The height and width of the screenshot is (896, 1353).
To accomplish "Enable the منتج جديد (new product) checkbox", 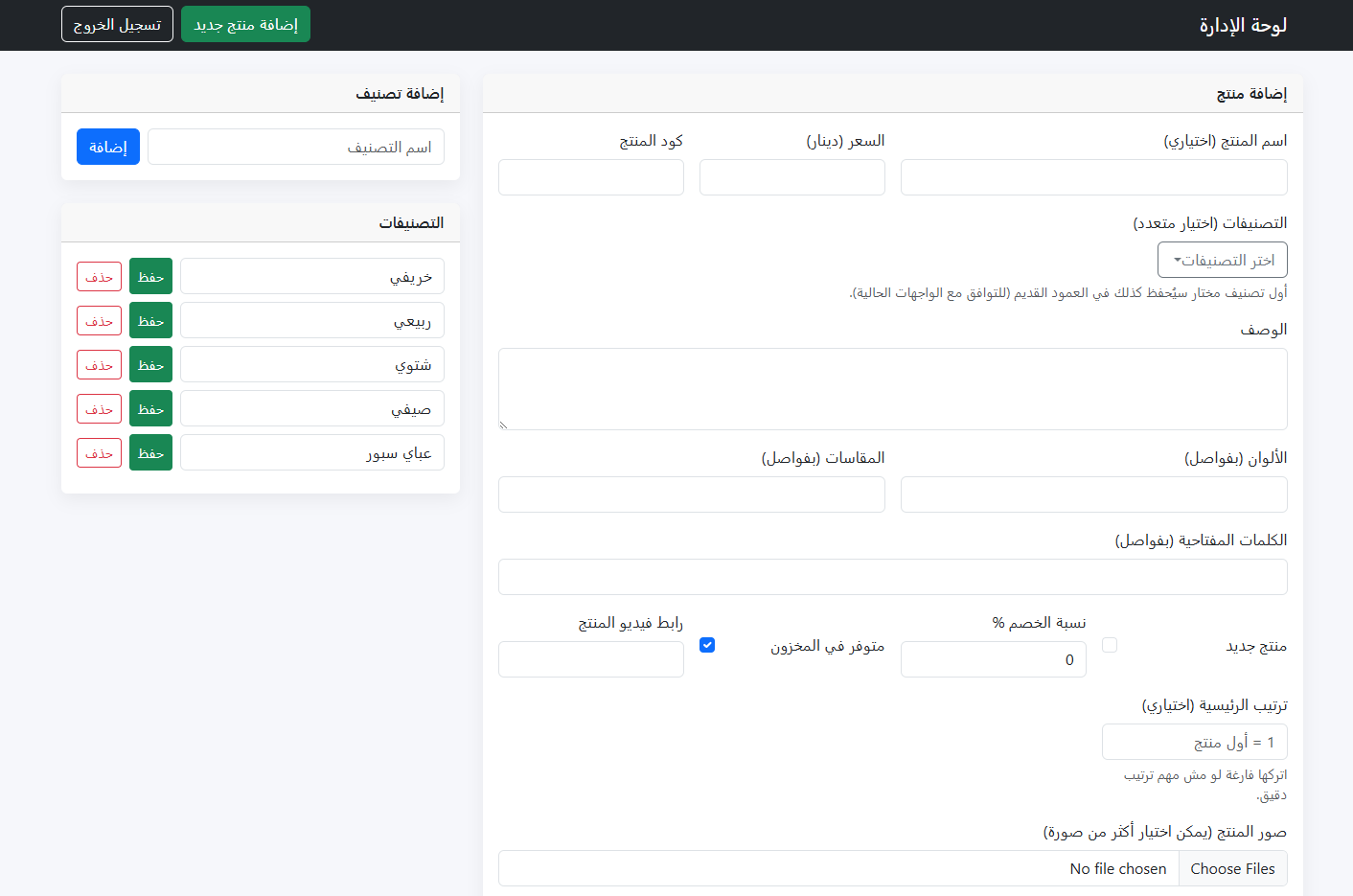I will click(x=1110, y=645).
